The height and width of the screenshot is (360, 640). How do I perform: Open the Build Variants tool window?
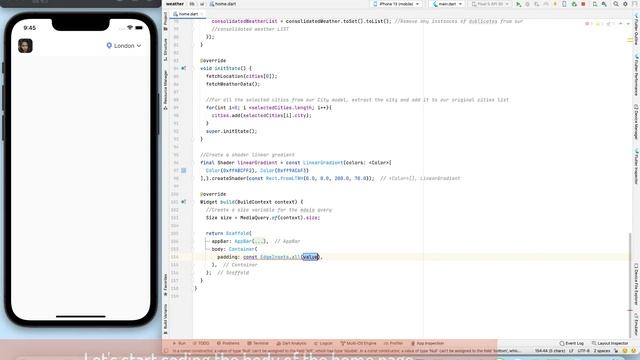[165, 319]
